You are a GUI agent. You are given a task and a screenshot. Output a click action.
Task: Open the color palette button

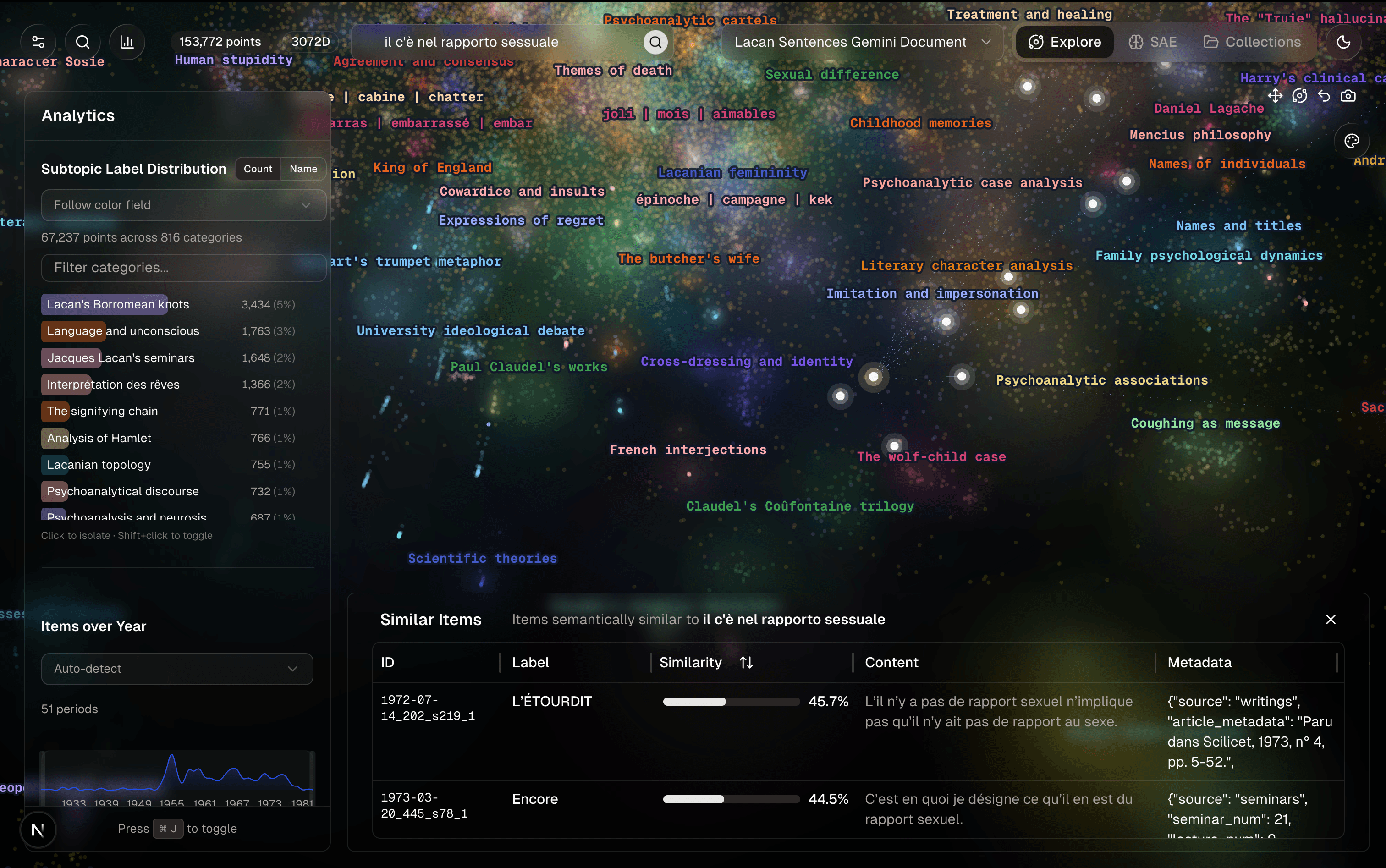pos(1352,141)
